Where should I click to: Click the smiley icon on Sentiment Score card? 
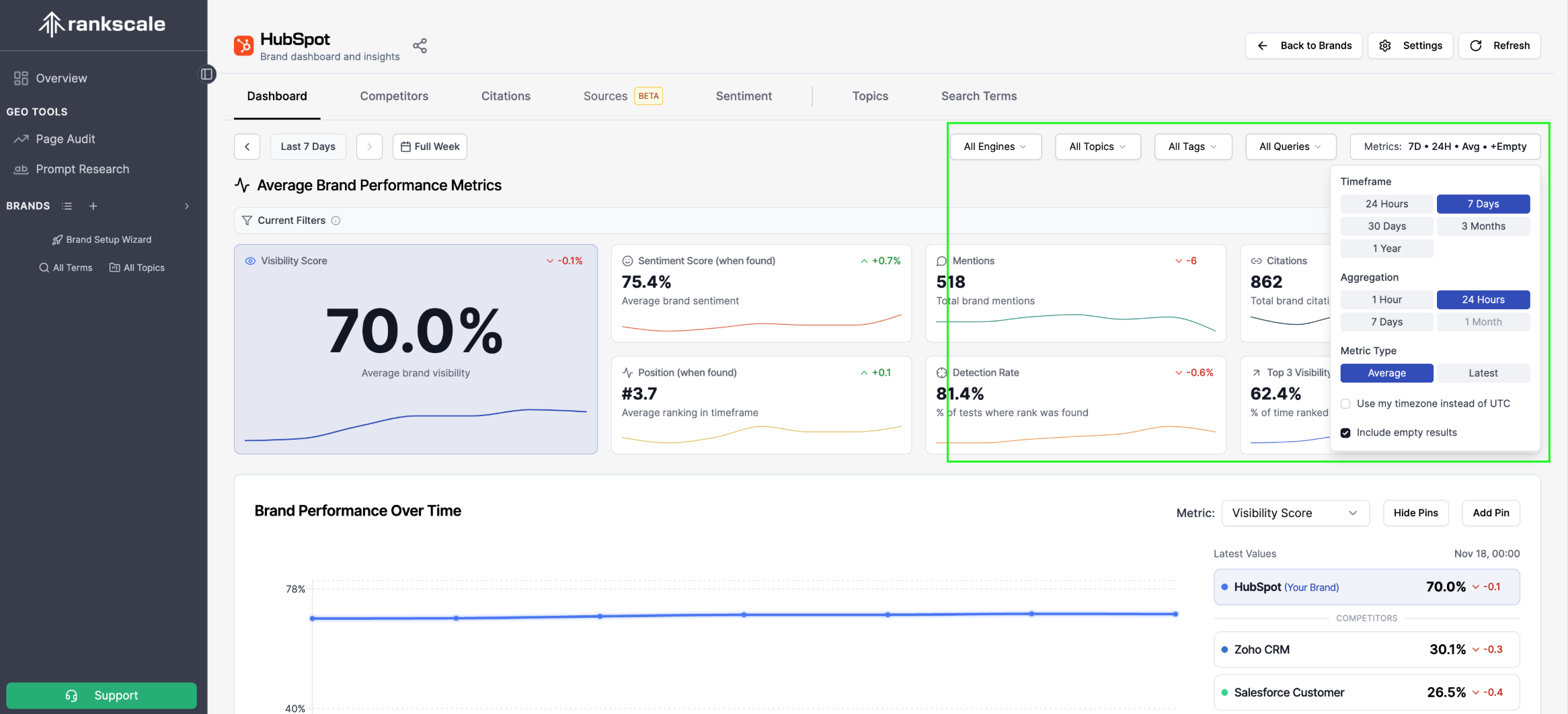(x=627, y=261)
